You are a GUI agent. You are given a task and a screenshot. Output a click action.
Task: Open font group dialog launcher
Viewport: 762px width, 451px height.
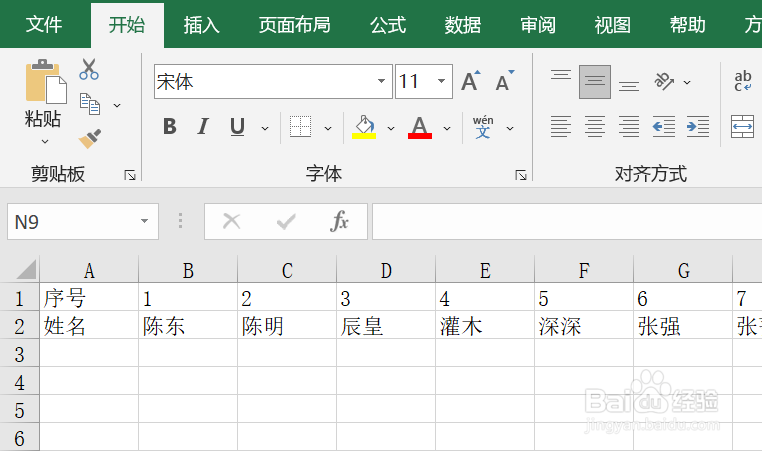point(521,175)
